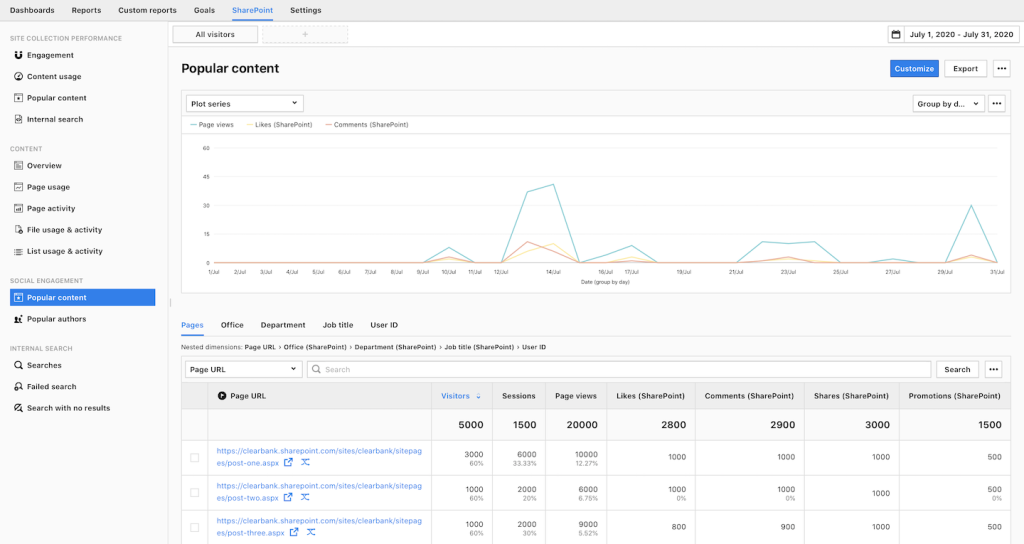This screenshot has height=544, width=1024.
Task: Switch to the Office tab
Action: click(x=232, y=325)
